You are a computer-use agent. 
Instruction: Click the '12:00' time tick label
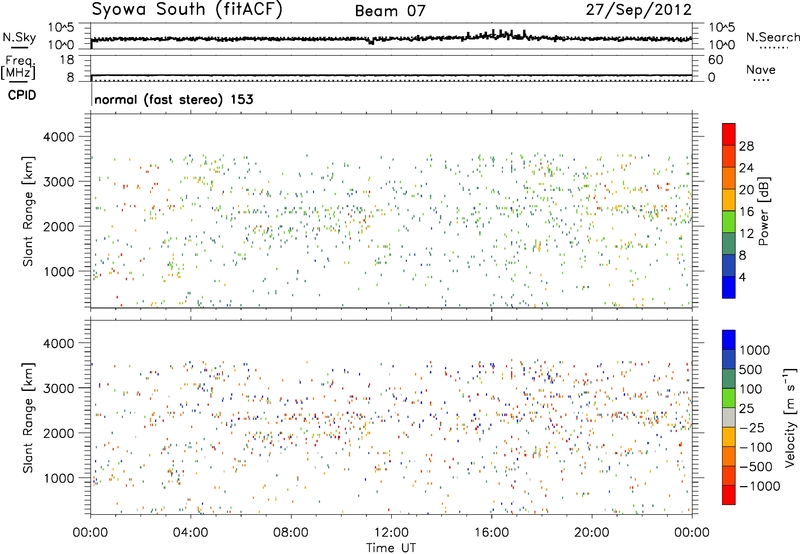(391, 533)
